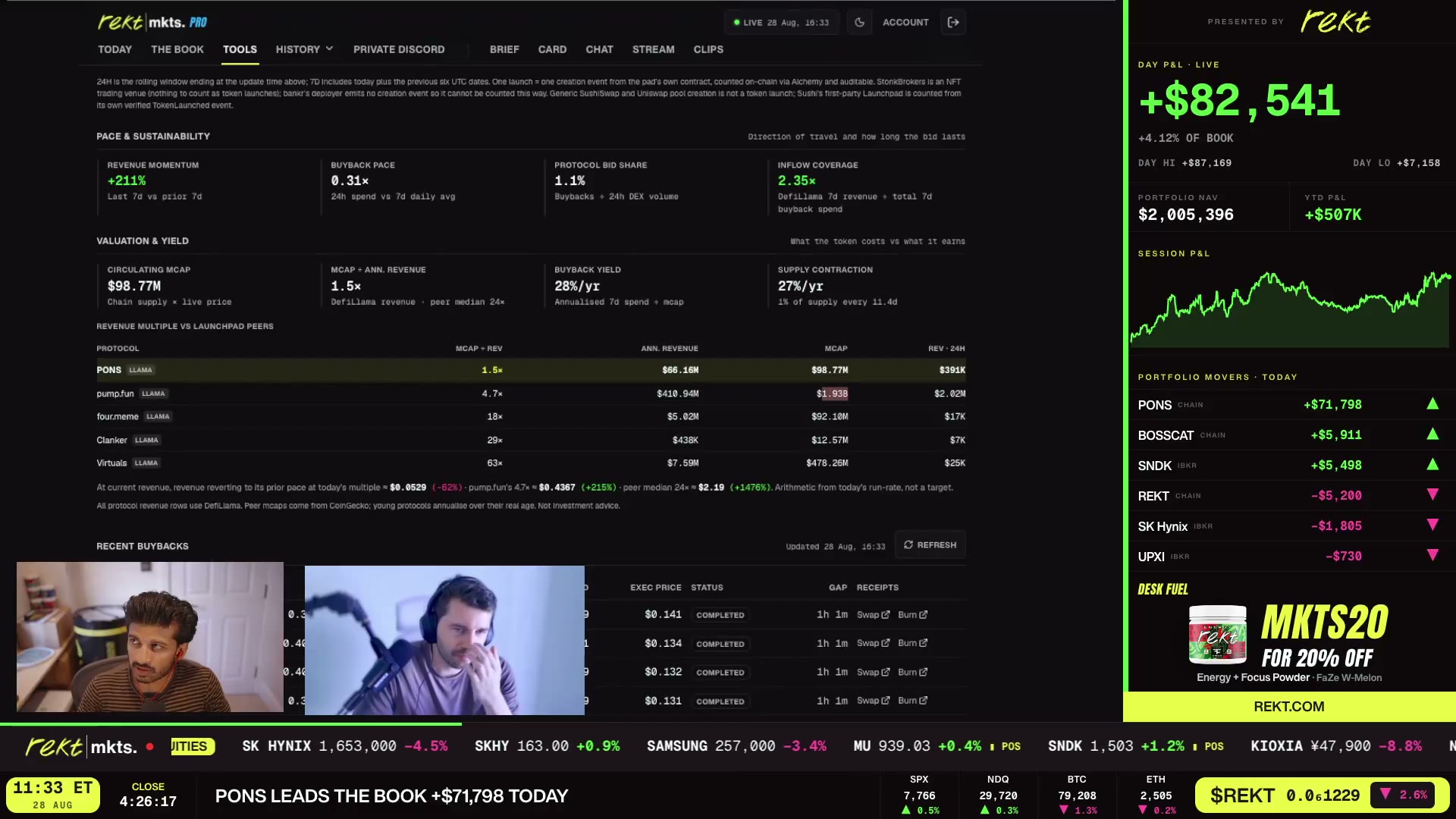1456x819 pixels.
Task: Open THE BOOK tab
Action: click(x=177, y=49)
